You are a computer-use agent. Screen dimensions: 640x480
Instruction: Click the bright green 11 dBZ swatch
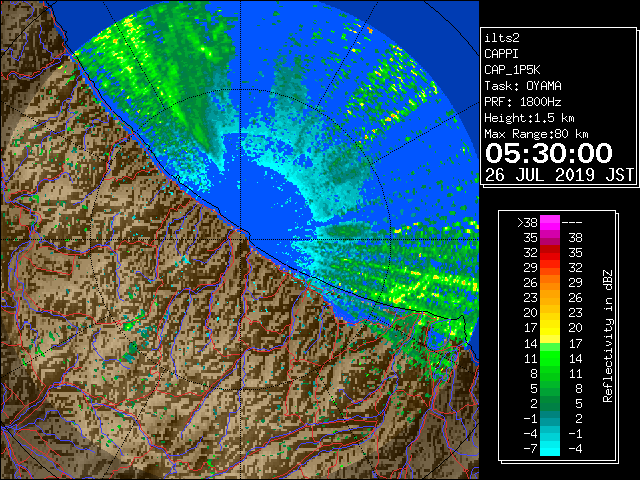[550, 358]
